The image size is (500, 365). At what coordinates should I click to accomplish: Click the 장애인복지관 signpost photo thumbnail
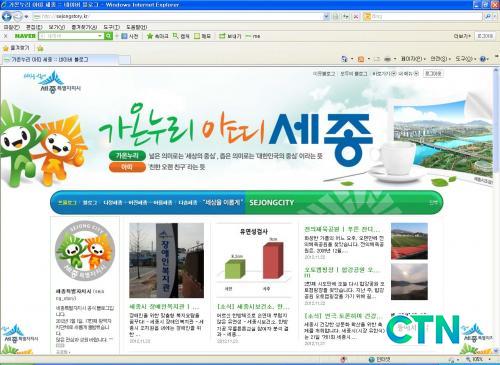tap(166, 260)
